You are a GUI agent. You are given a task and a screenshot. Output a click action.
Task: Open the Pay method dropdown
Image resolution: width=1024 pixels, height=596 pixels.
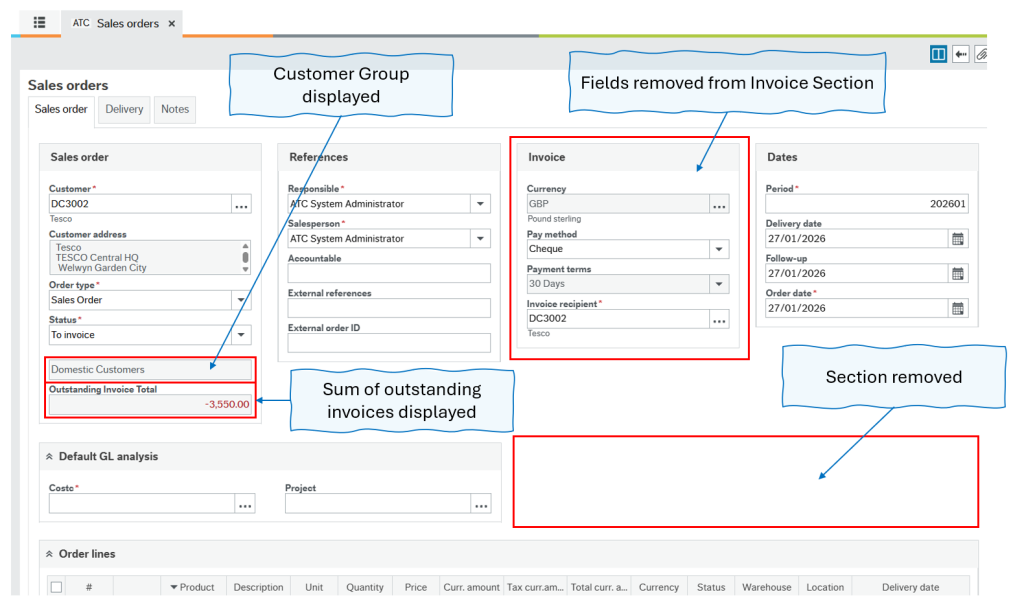pos(718,249)
